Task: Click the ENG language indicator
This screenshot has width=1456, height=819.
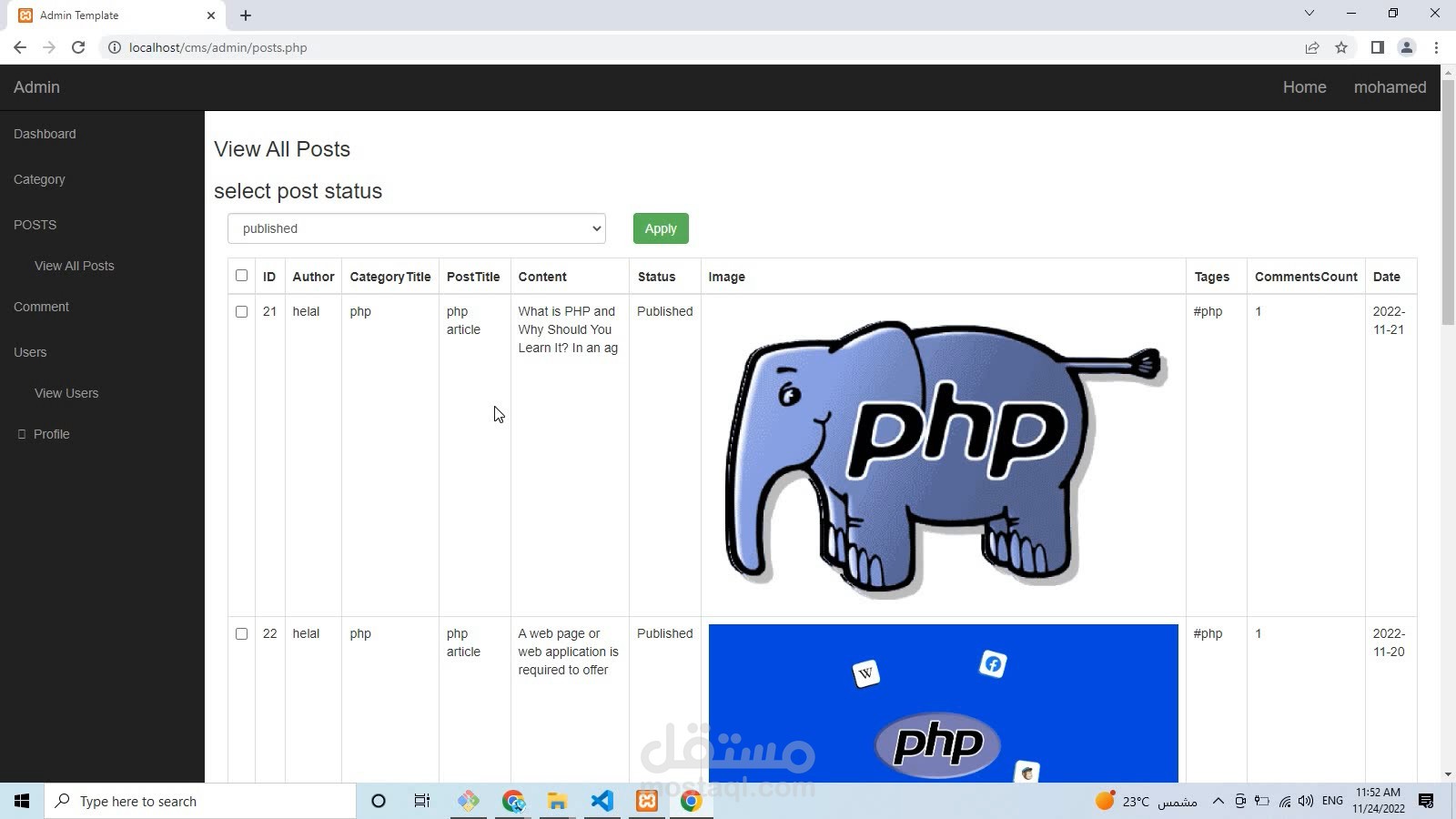Action: point(1332,801)
